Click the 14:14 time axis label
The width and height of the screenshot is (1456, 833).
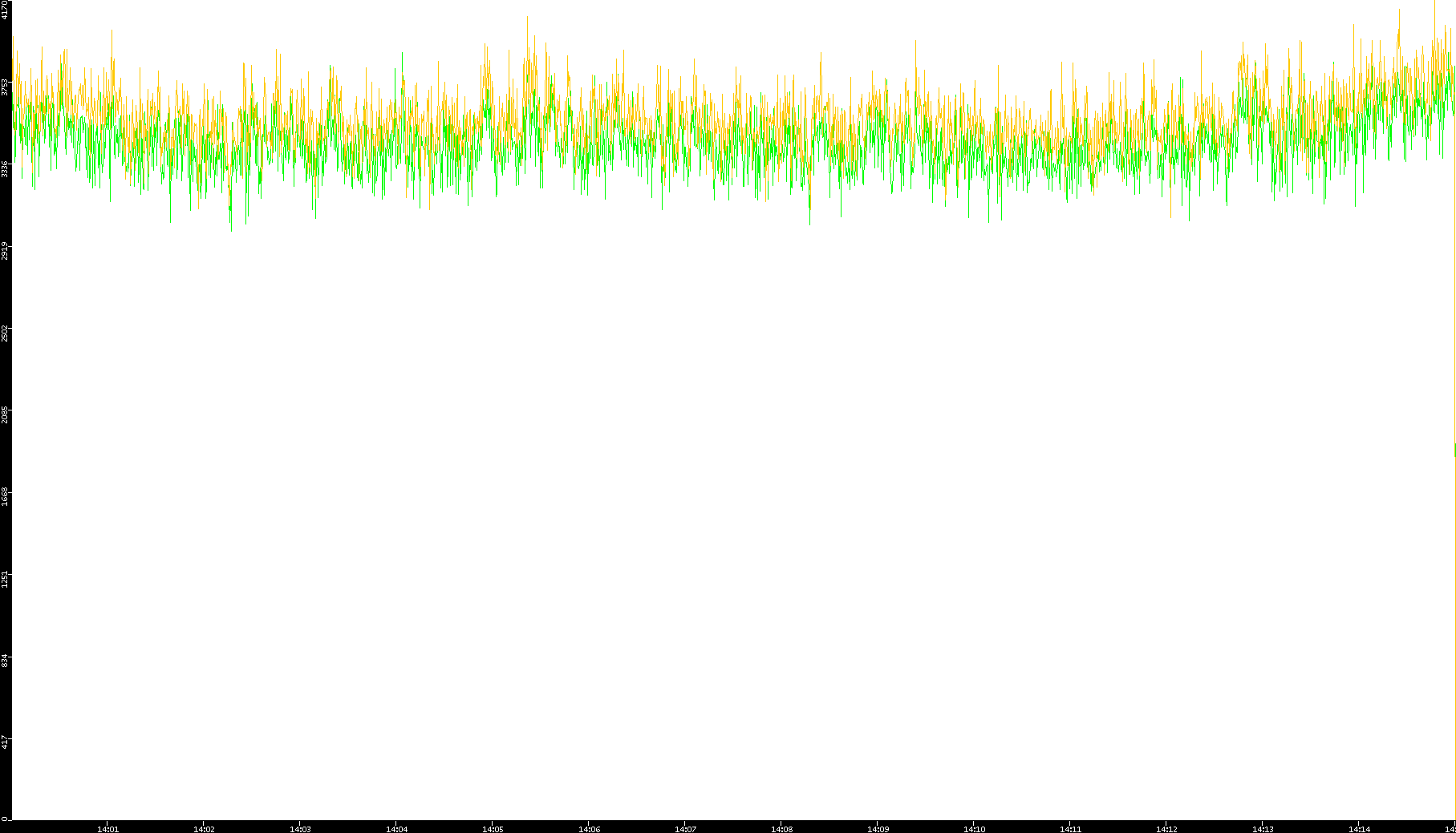pyautogui.click(x=1359, y=829)
